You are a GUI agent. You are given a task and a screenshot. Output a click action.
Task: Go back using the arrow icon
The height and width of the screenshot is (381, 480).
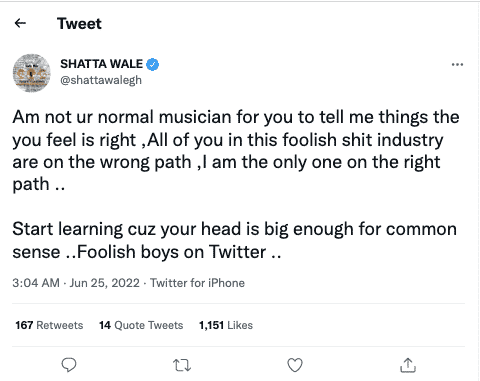click(20, 23)
